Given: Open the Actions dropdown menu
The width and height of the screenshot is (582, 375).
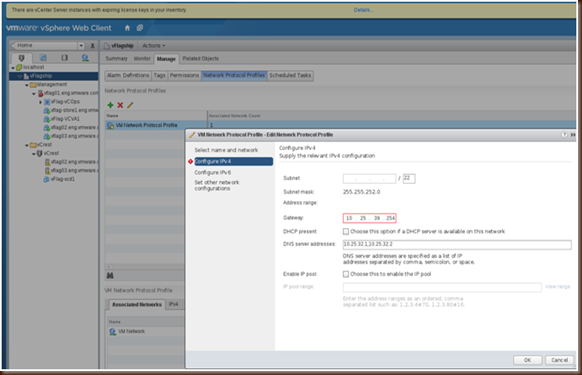Looking at the screenshot, I should tap(154, 46).
